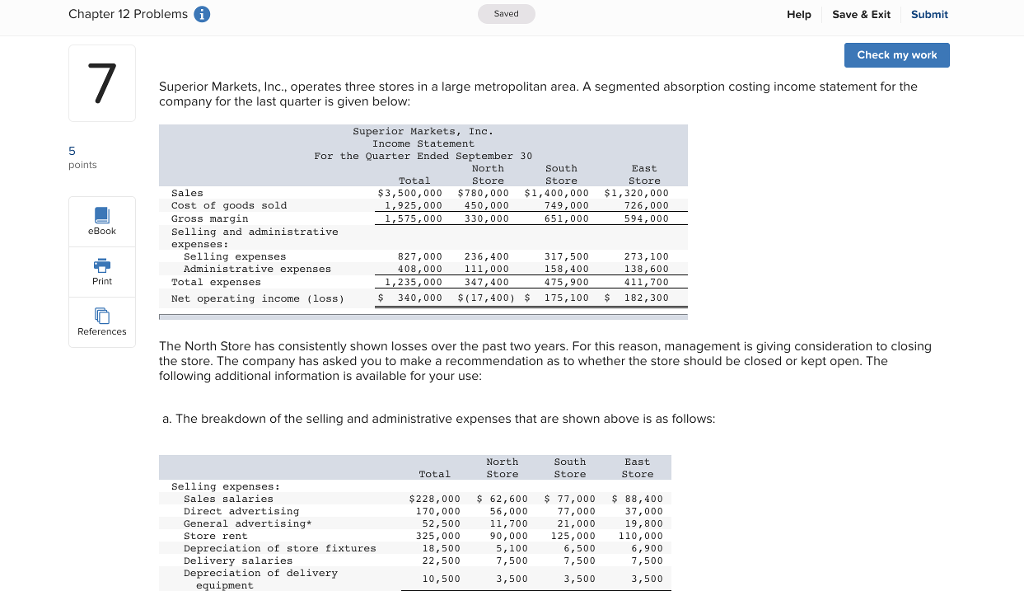Click the stacked pages References icon
Viewport: 1024px width, 591px height.
point(101,315)
